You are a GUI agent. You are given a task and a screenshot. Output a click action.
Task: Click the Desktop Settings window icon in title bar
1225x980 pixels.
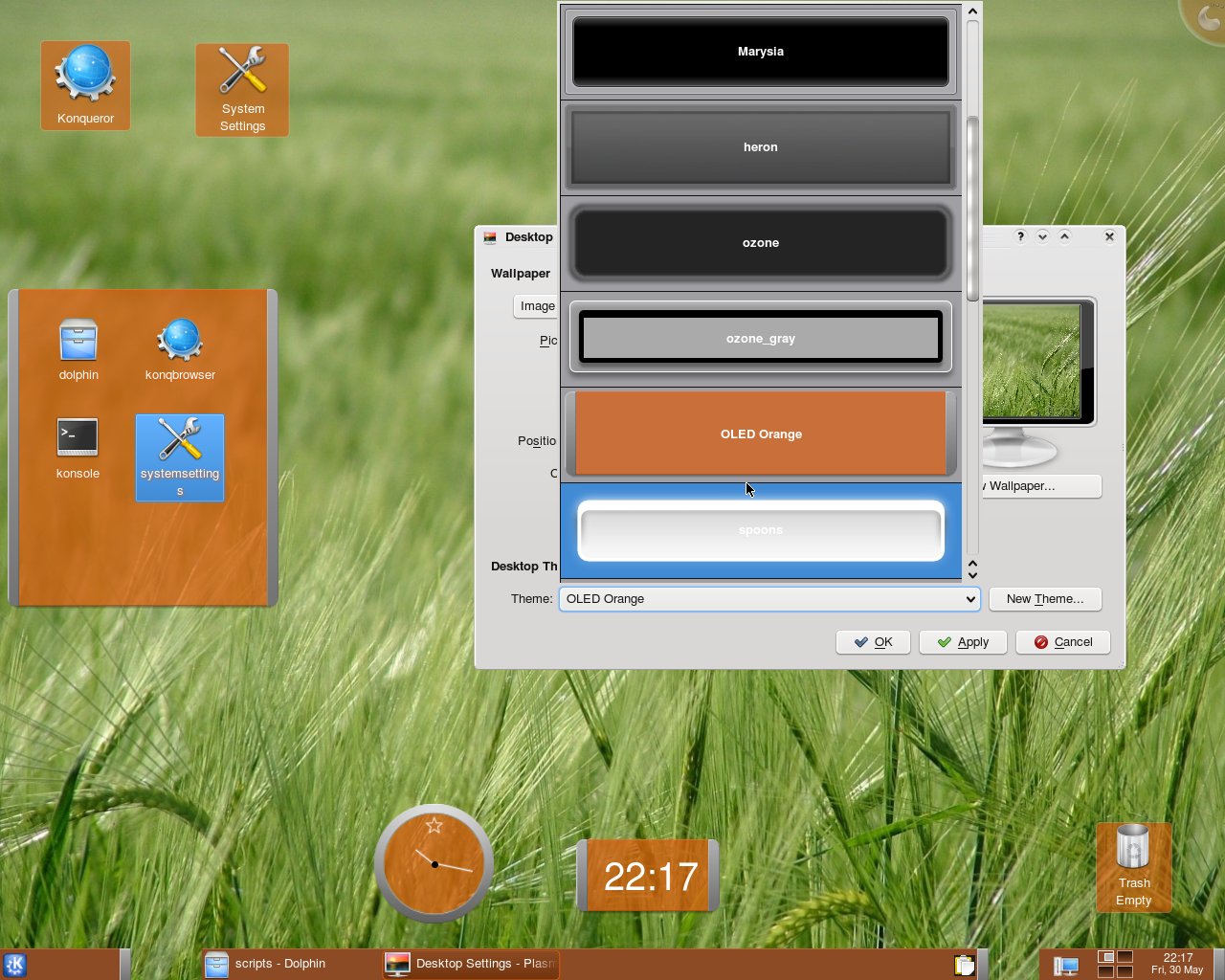pos(490,237)
